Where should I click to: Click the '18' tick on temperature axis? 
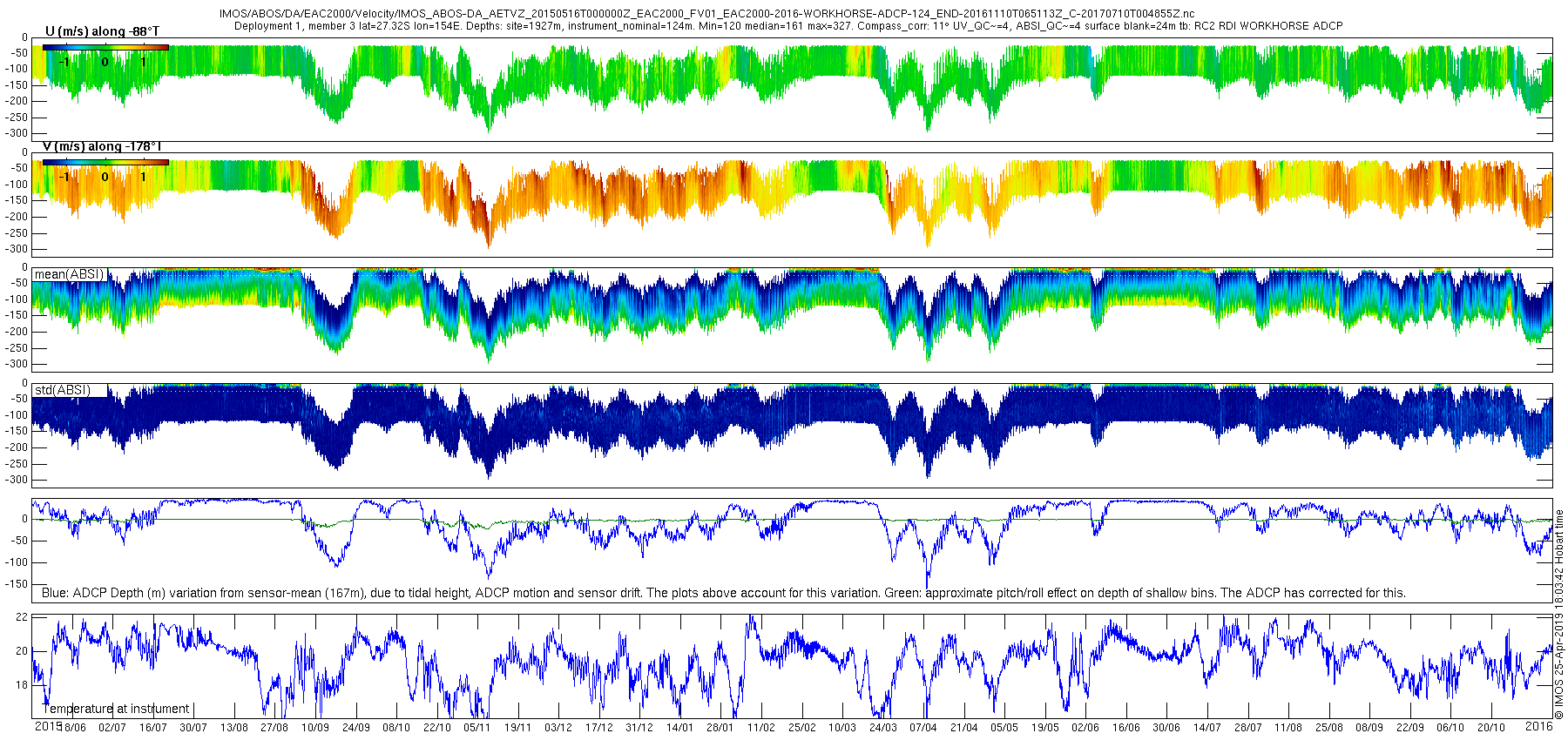click(x=23, y=685)
